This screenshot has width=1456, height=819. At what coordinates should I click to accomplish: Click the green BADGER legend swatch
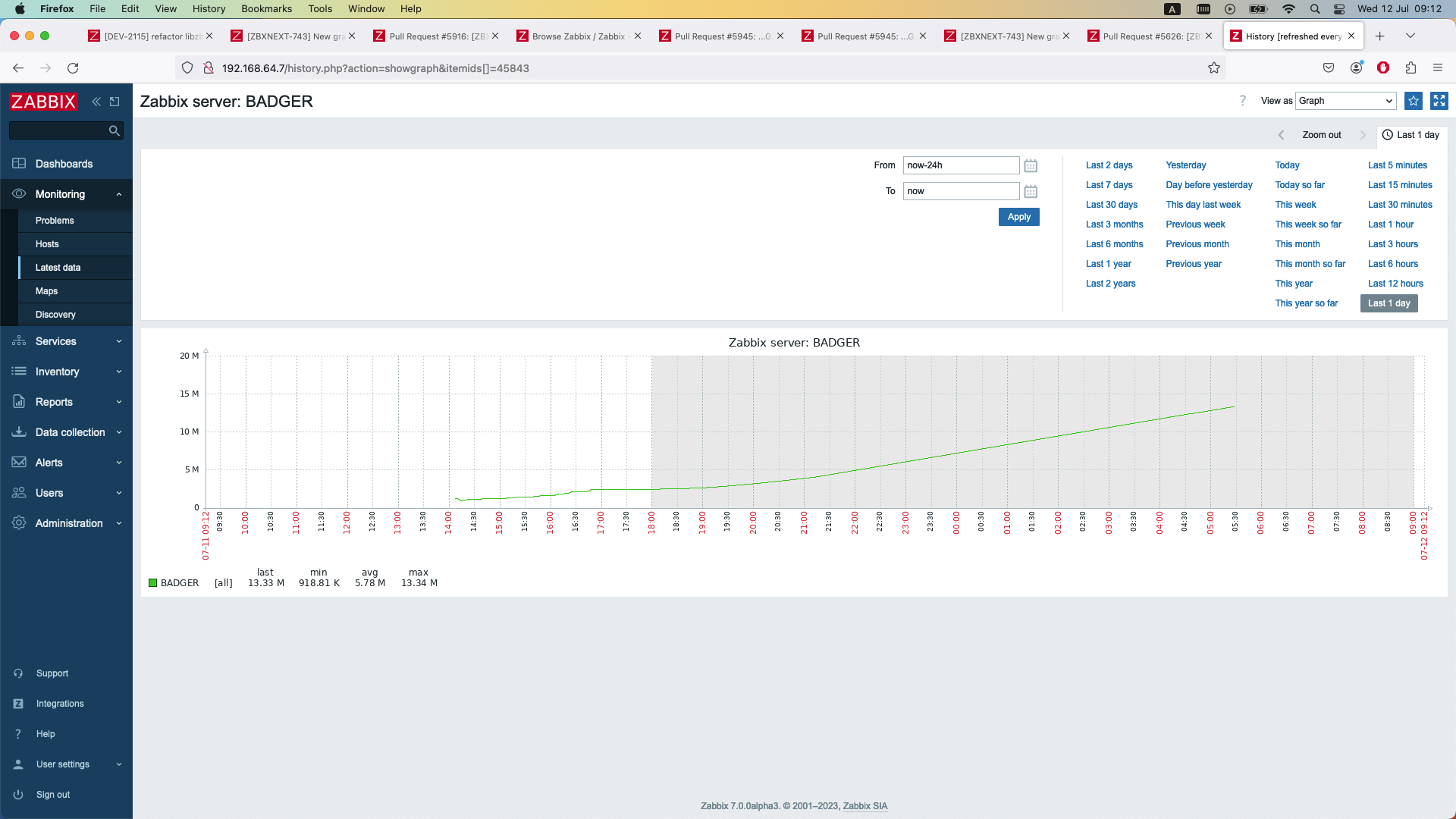[152, 583]
